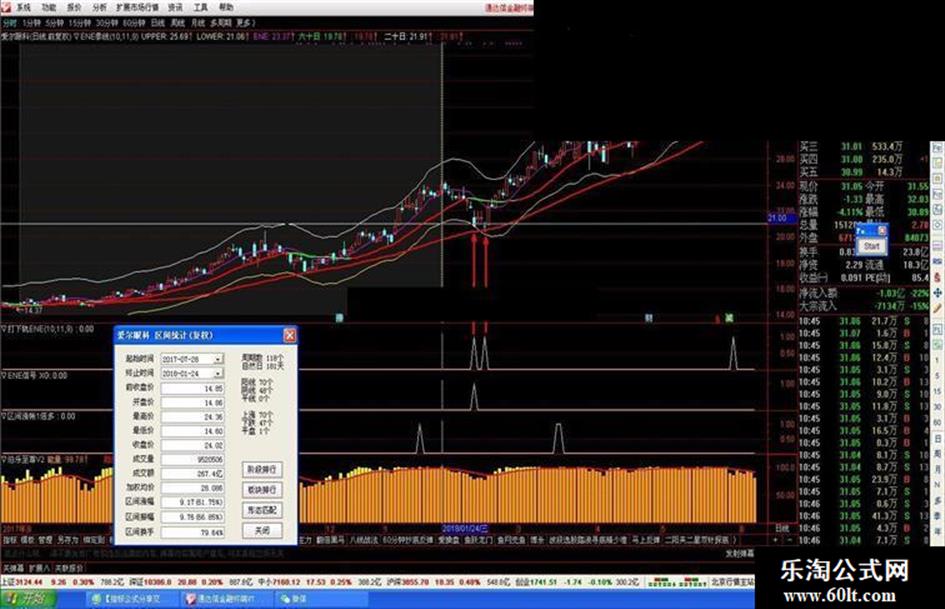
Task: Click the 创业 index value in status bar
Action: point(545,582)
